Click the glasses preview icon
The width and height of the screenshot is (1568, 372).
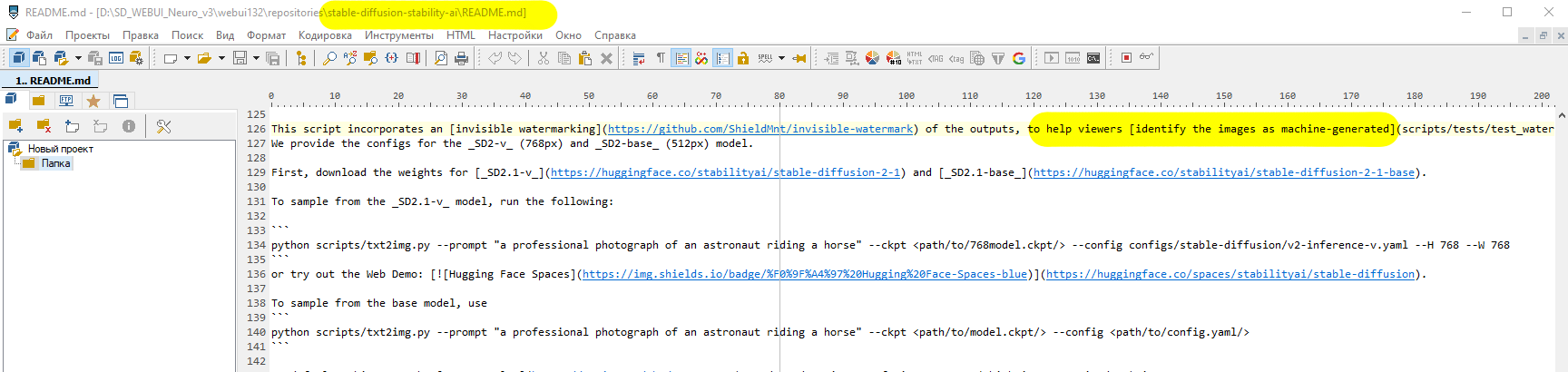1147,57
